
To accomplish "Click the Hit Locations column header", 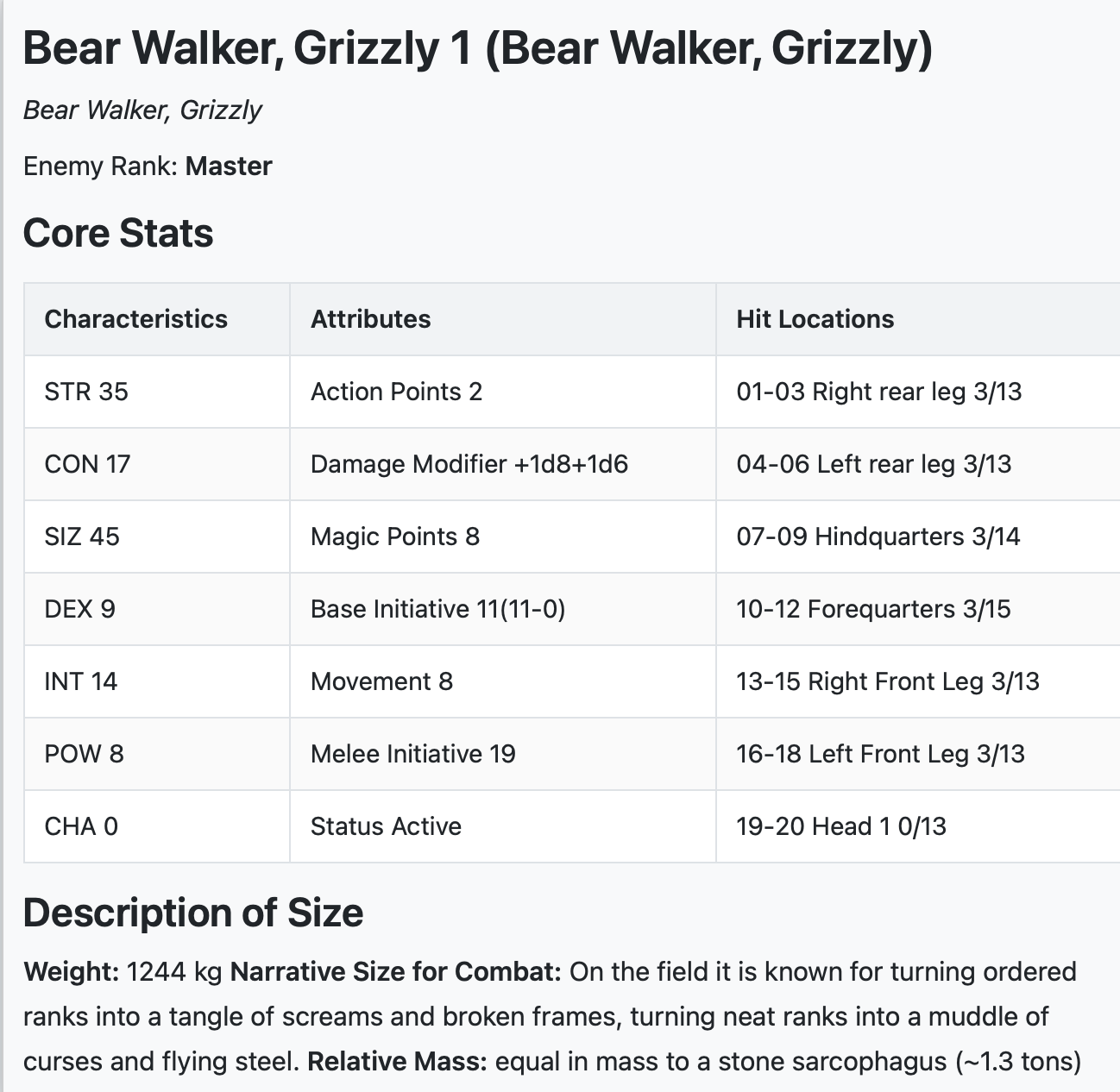I will 815,319.
